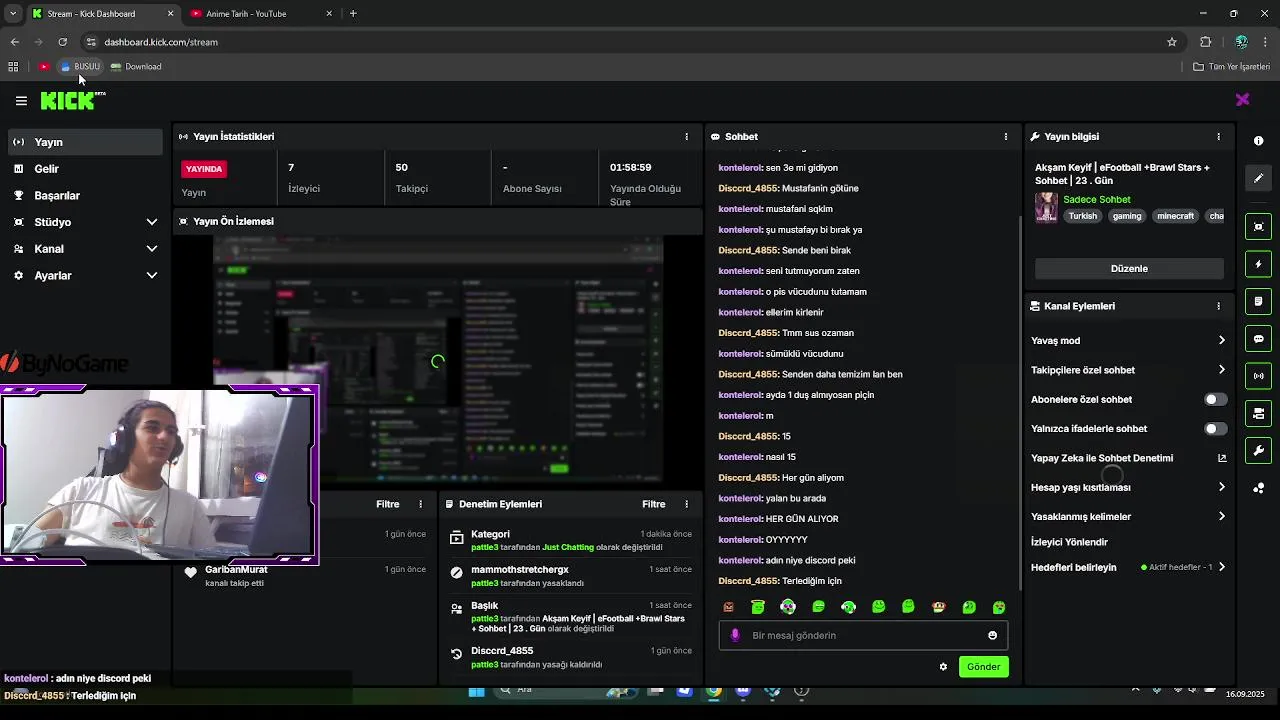Open a new browser tab
Image resolution: width=1280 pixels, height=720 pixels.
click(x=353, y=14)
